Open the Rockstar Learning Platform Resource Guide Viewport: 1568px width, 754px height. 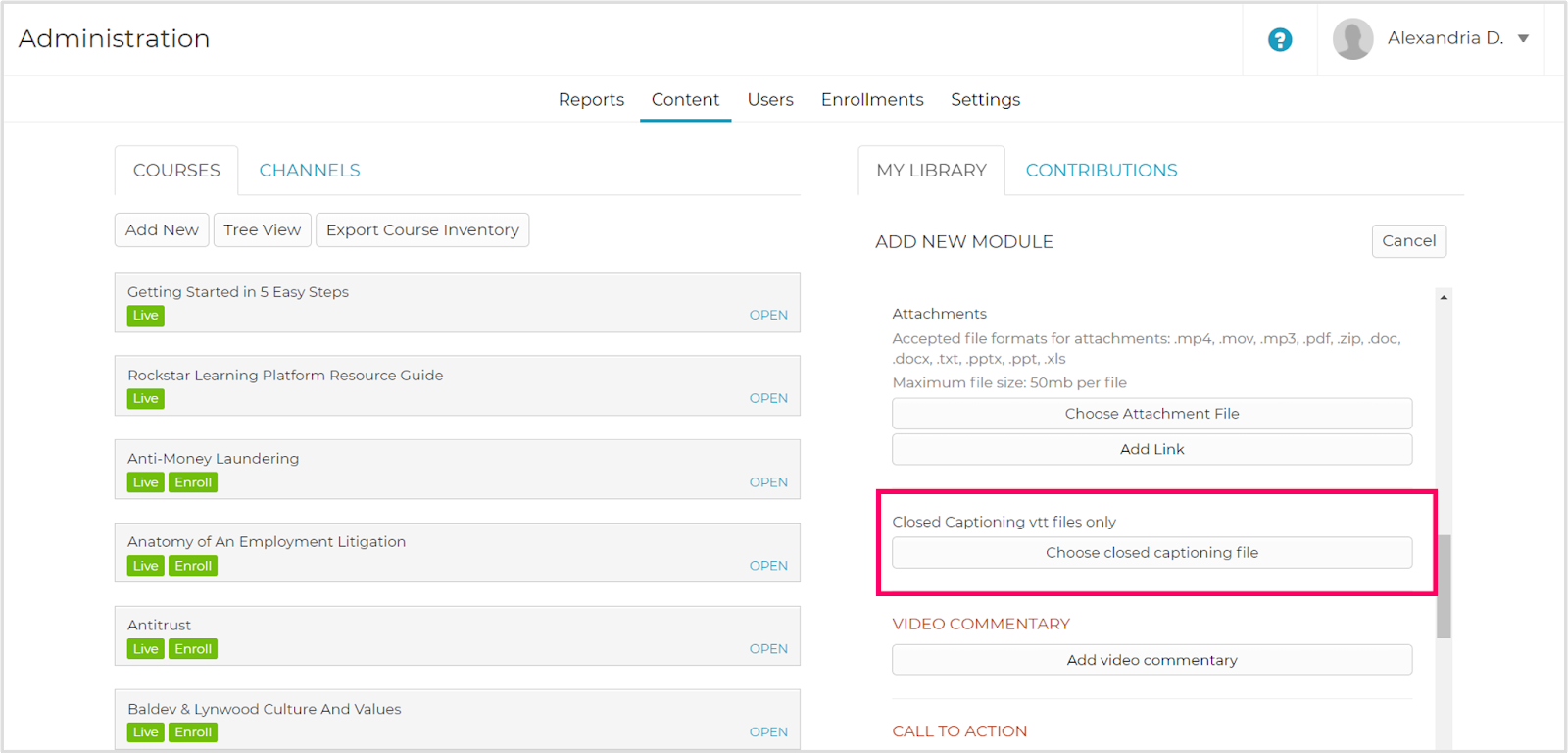[768, 398]
